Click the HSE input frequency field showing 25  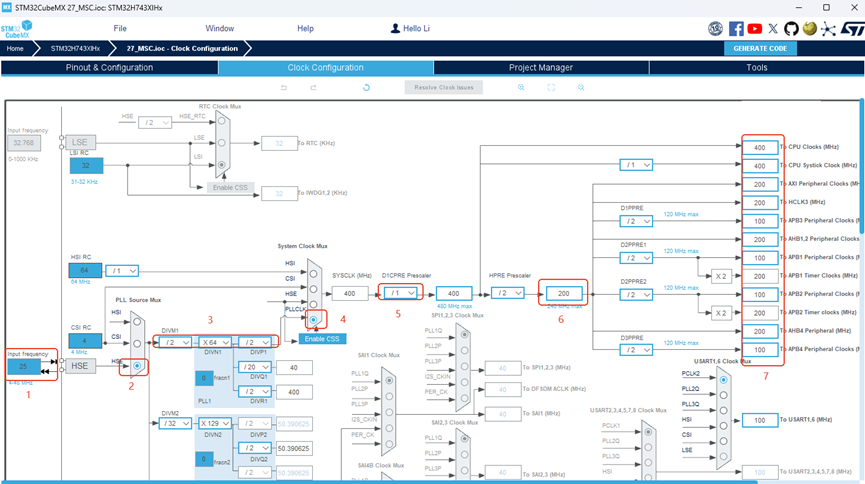[x=24, y=366]
